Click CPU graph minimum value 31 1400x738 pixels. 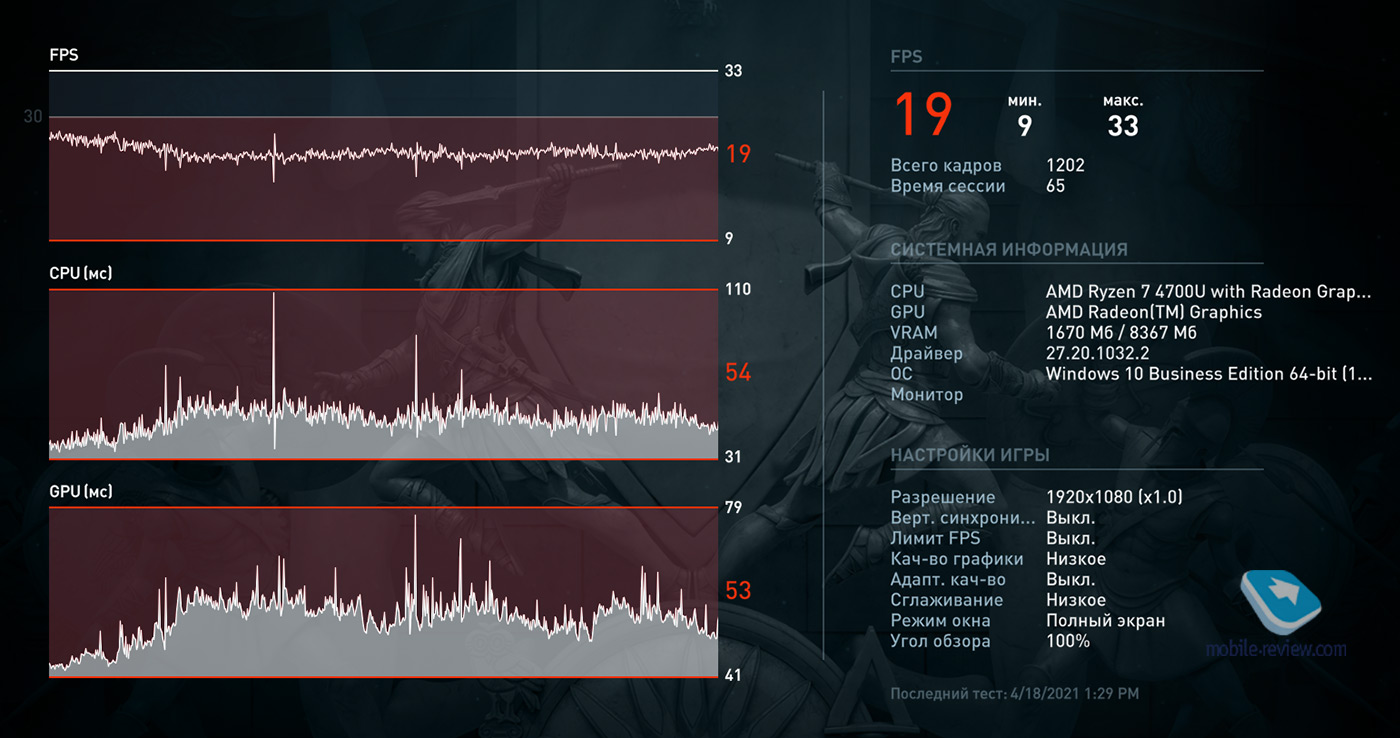(x=733, y=457)
